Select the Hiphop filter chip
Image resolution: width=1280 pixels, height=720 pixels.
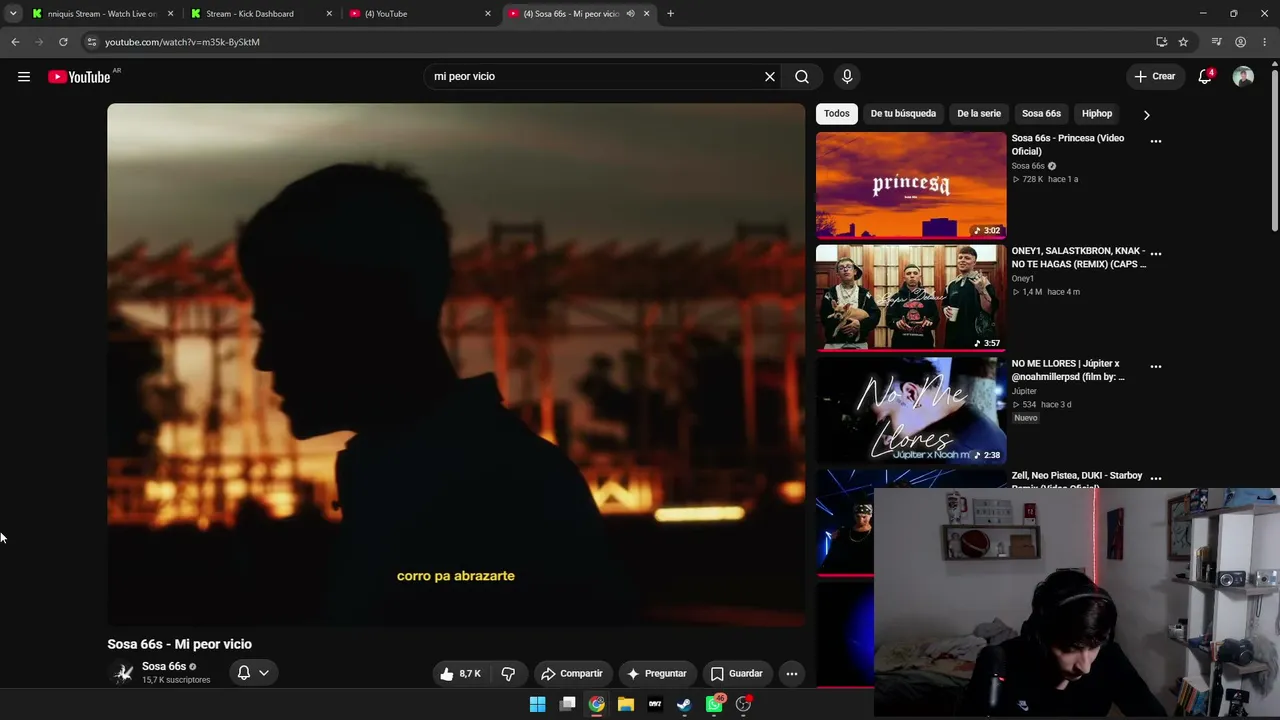click(1097, 114)
